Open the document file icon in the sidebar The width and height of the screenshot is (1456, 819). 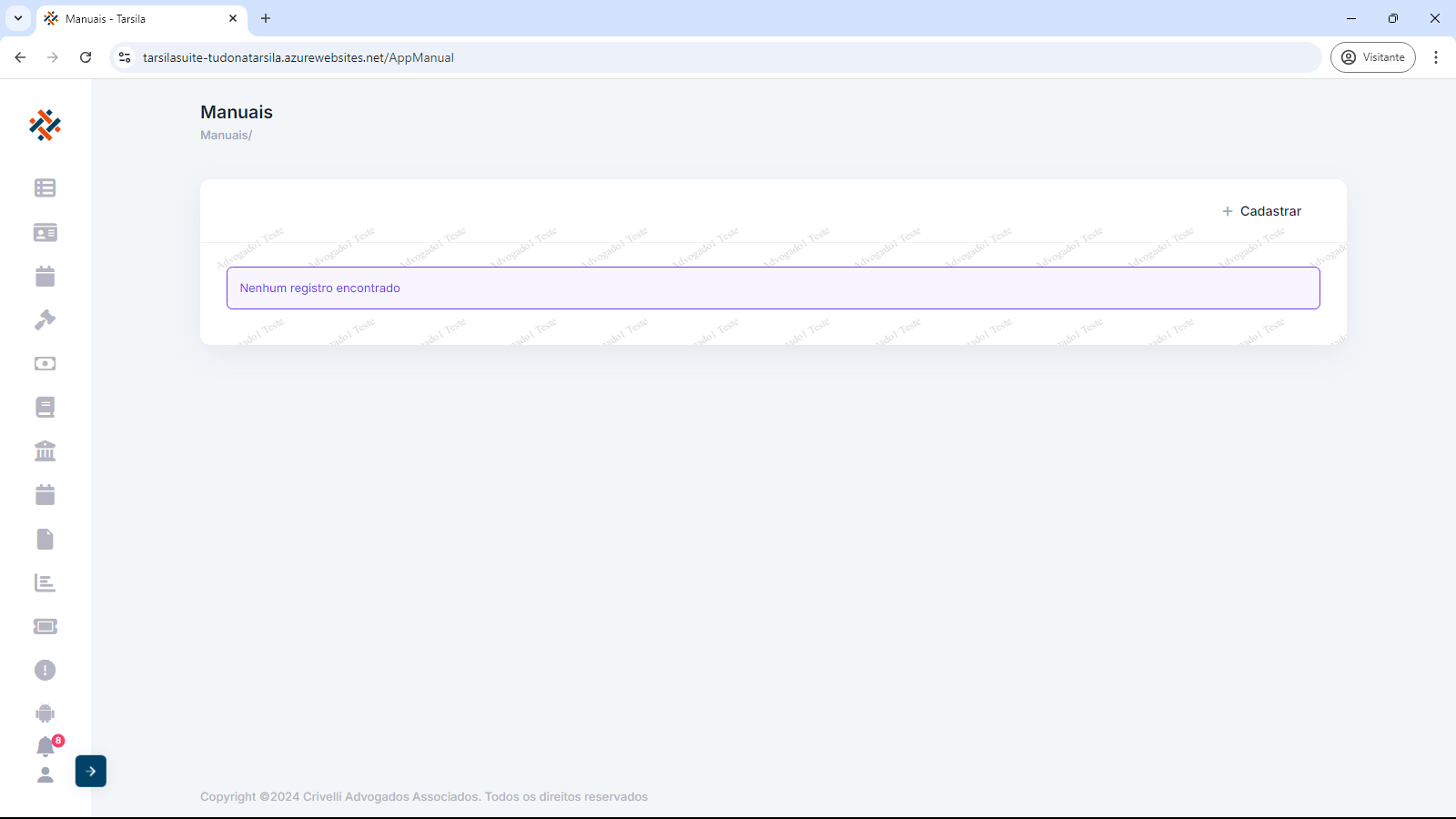(45, 539)
